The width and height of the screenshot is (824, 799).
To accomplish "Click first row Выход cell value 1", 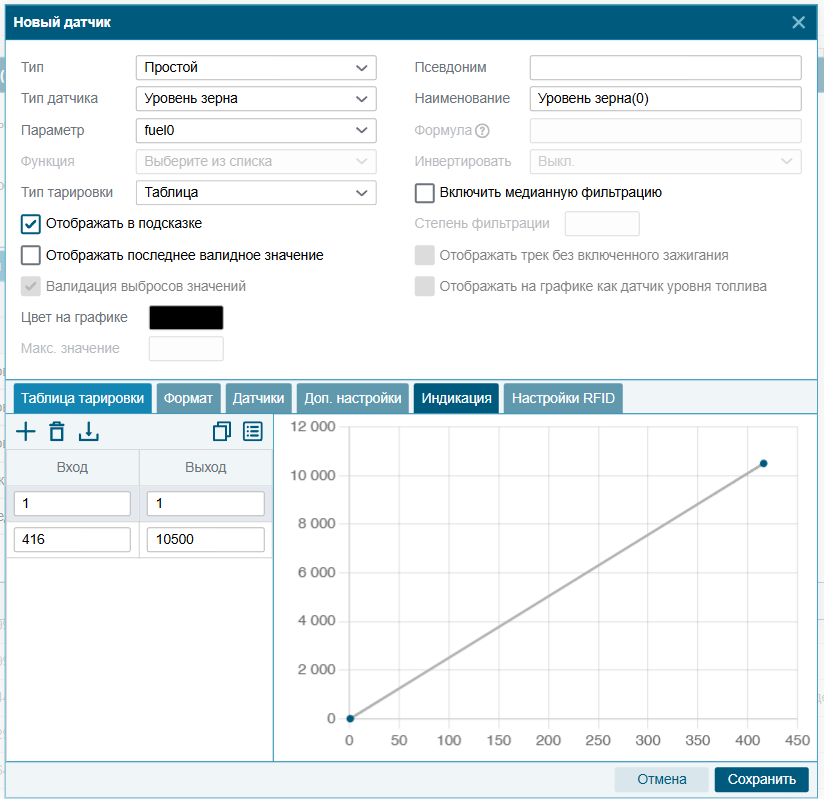I will (x=205, y=504).
